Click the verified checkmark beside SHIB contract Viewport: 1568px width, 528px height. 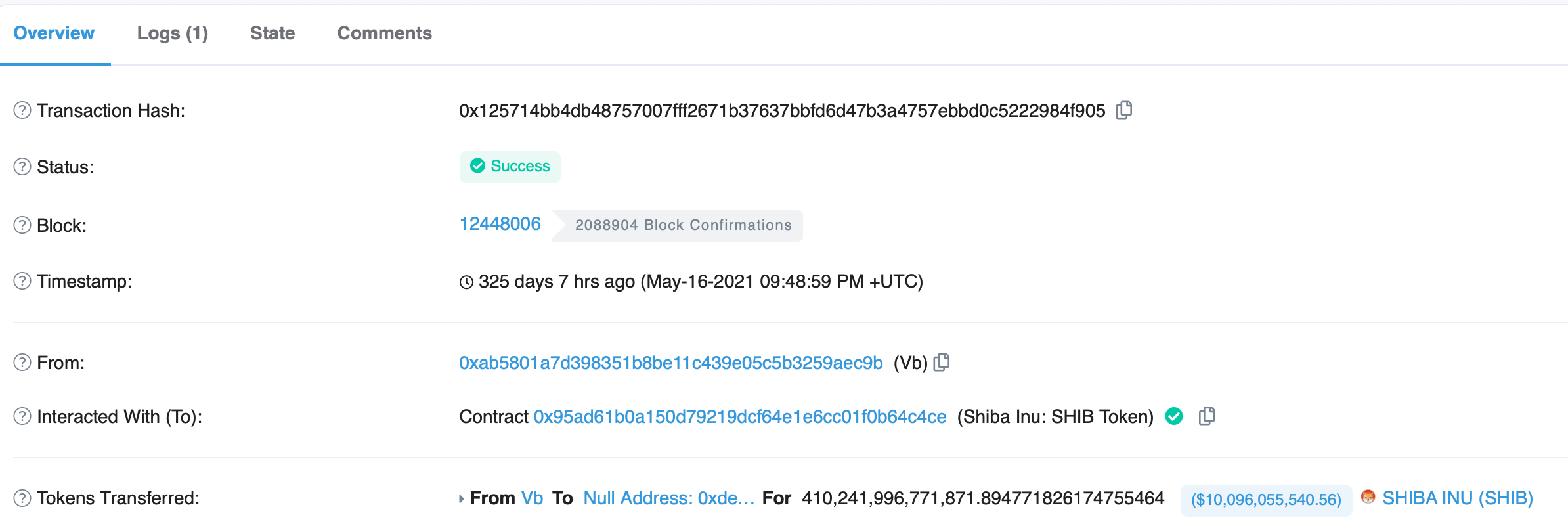point(1173,416)
